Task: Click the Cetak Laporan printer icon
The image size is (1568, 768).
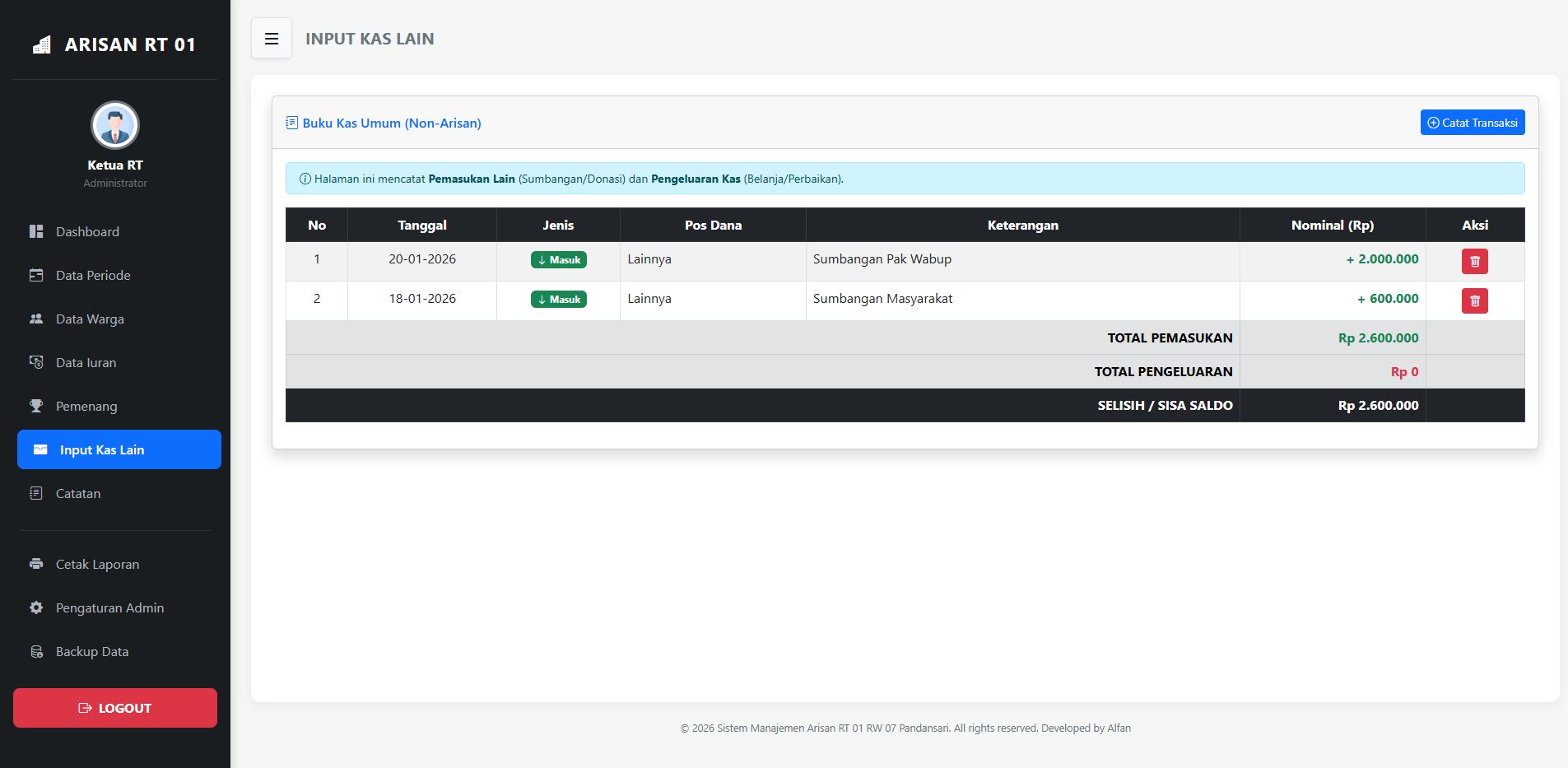Action: [x=36, y=564]
